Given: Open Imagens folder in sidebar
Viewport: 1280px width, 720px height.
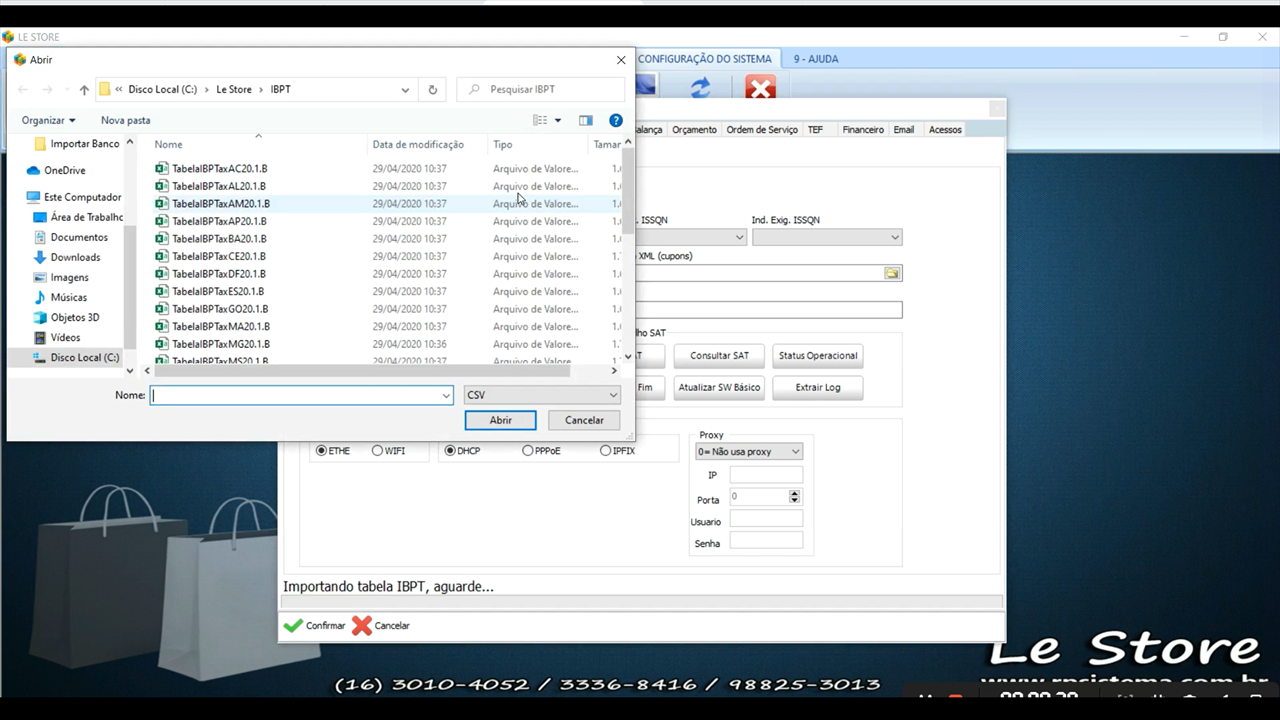Looking at the screenshot, I should click(x=69, y=277).
